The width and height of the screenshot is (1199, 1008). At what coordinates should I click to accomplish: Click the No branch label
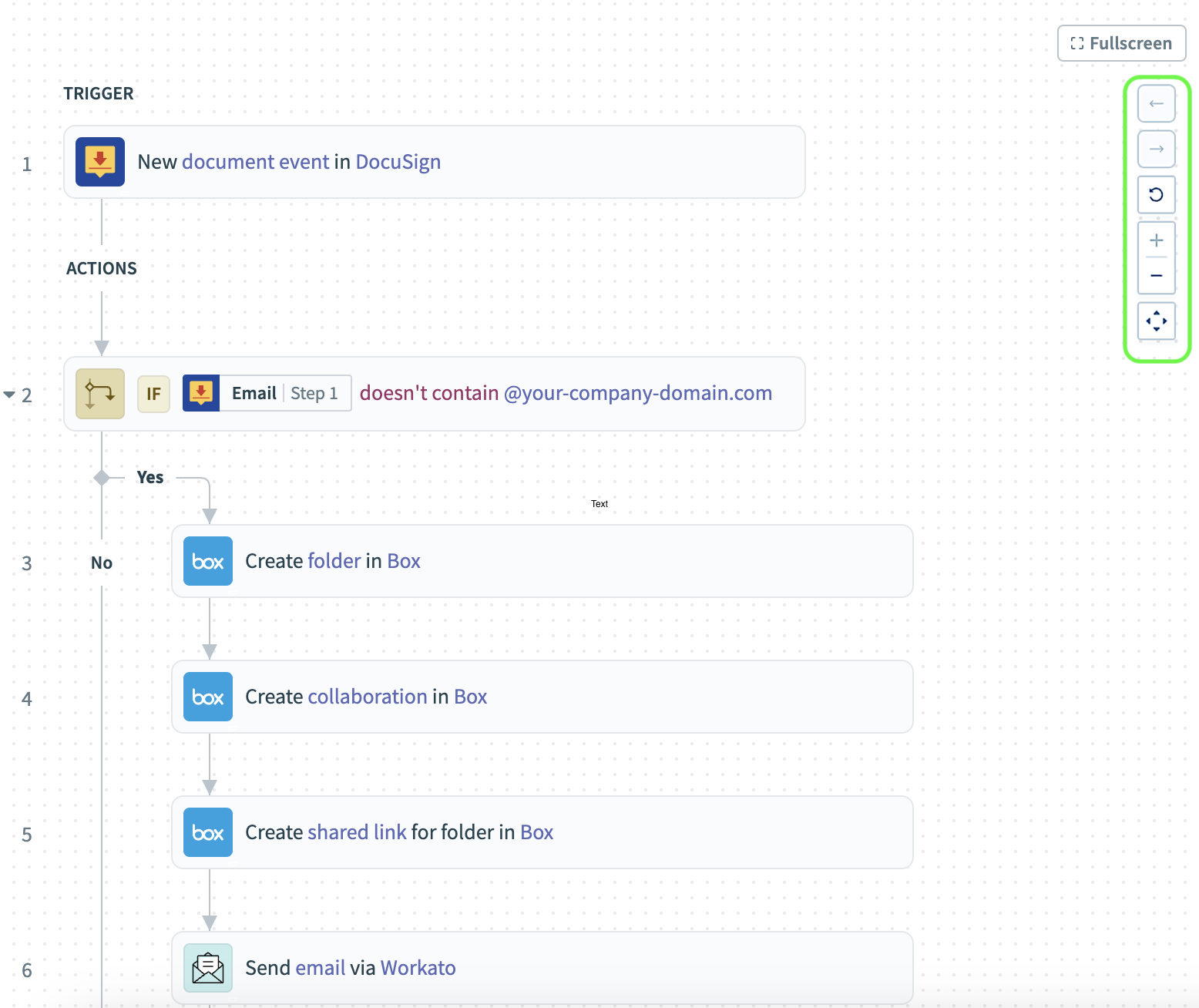pyautogui.click(x=102, y=563)
